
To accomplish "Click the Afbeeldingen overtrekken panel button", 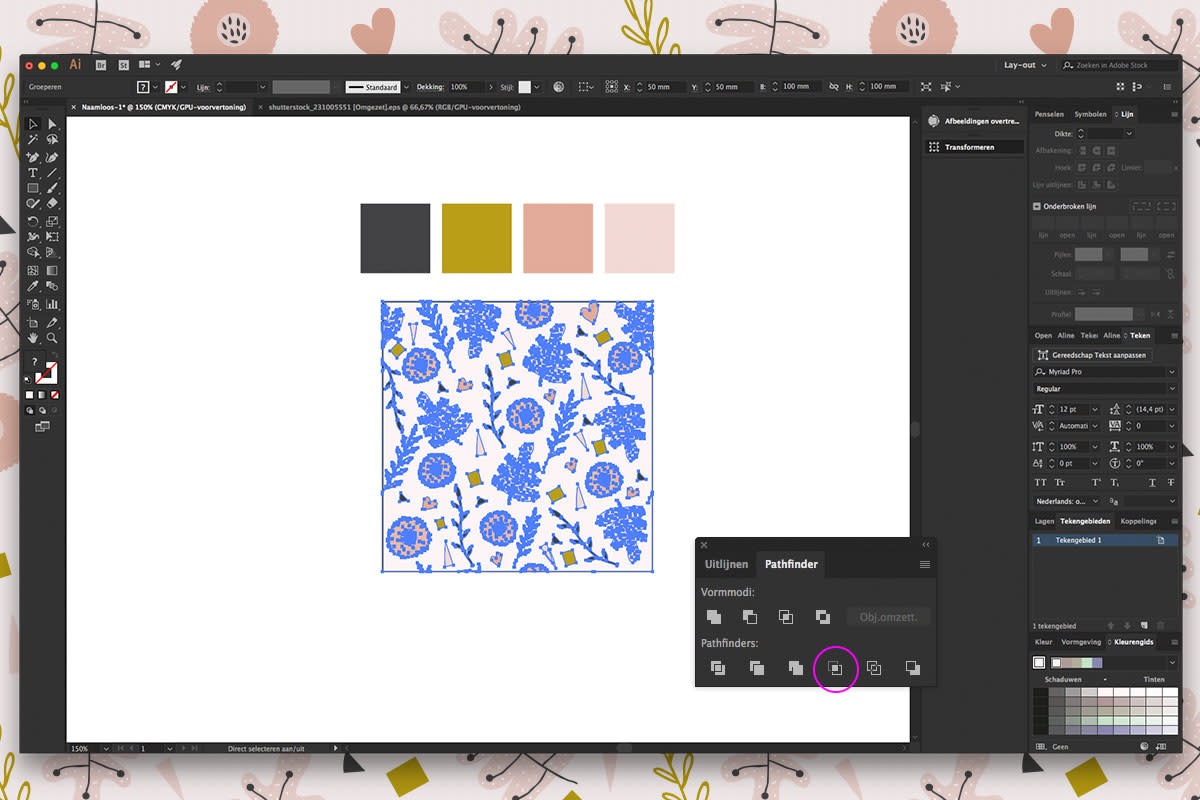I will point(974,121).
